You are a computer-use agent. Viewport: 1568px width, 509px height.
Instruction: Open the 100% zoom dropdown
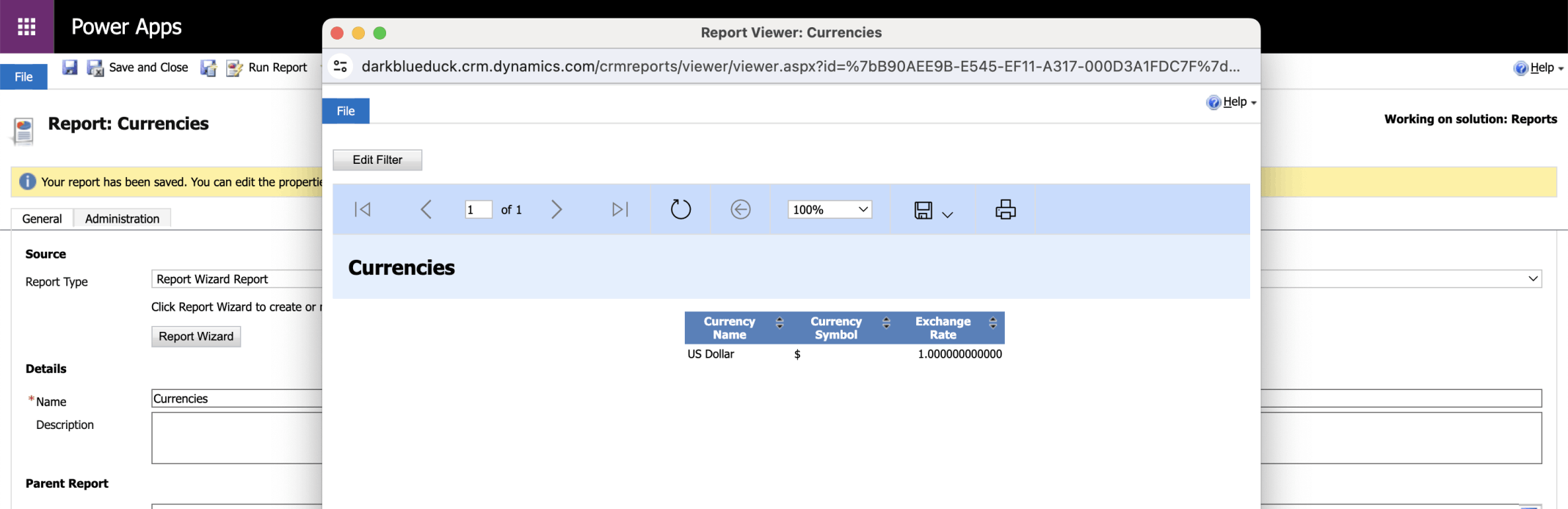coord(830,210)
